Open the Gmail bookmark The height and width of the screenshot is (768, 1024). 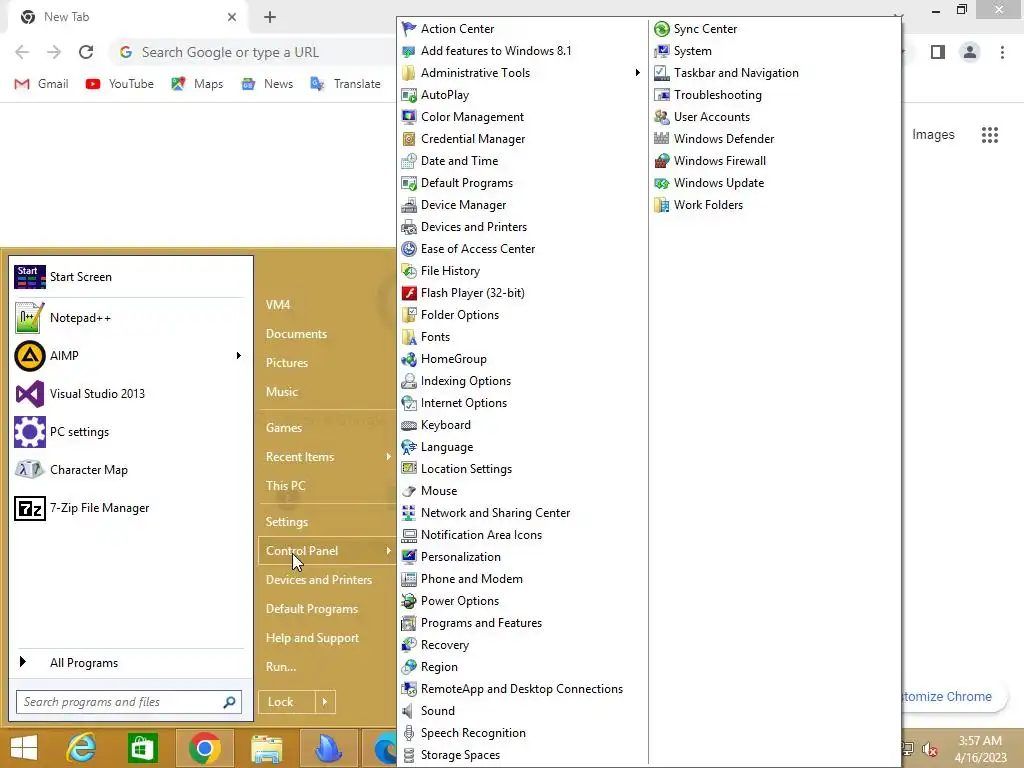point(41,84)
